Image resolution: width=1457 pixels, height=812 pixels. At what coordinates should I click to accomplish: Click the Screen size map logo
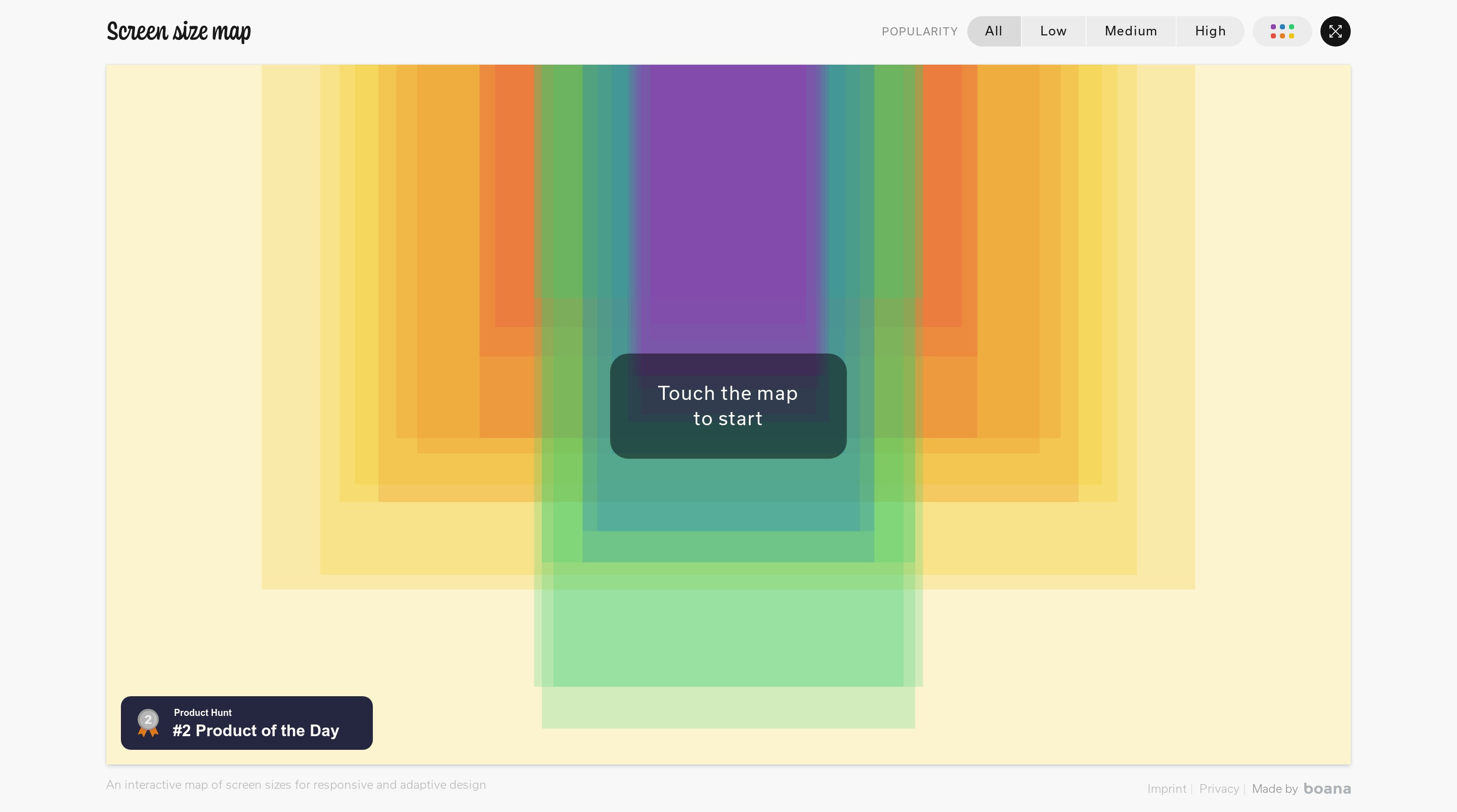click(x=179, y=31)
